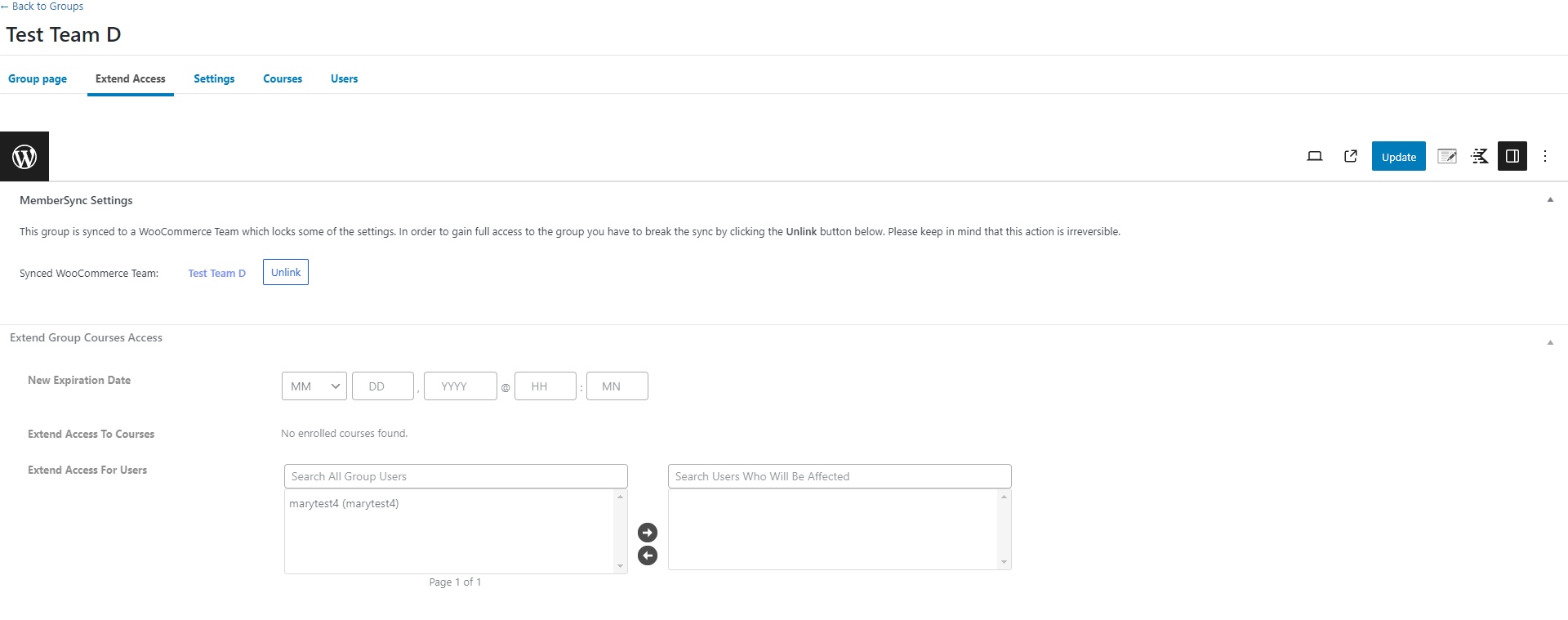
Task: Click the Extend Access To Courses label
Action: (91, 435)
